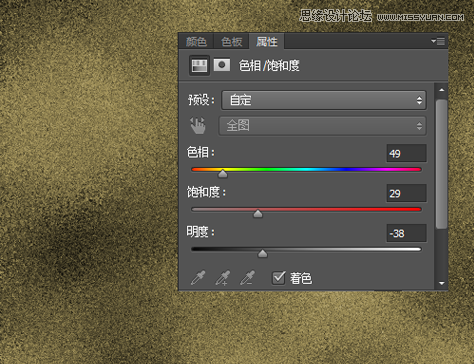The width and height of the screenshot is (474, 364).
Task: Switch to the 颜色 tab
Action: tap(196, 42)
